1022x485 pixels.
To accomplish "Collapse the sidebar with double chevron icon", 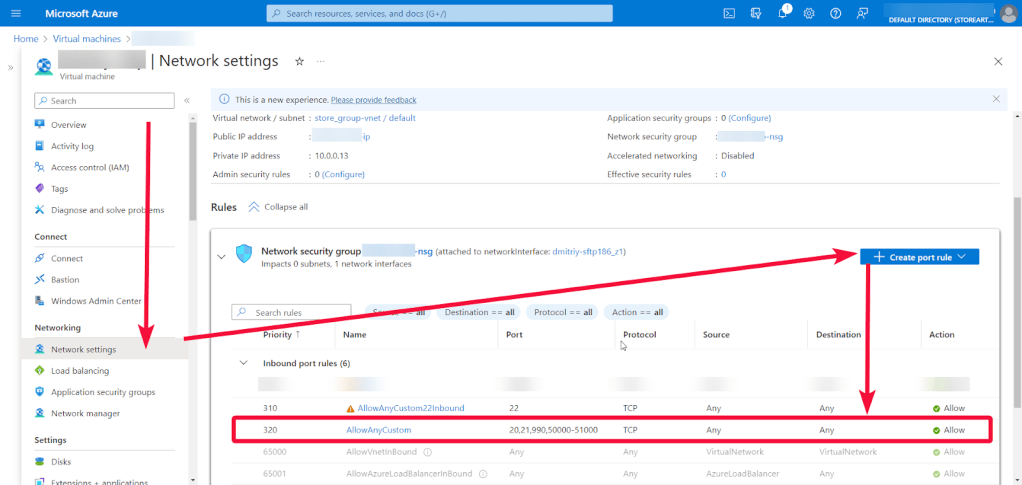I will (187, 101).
